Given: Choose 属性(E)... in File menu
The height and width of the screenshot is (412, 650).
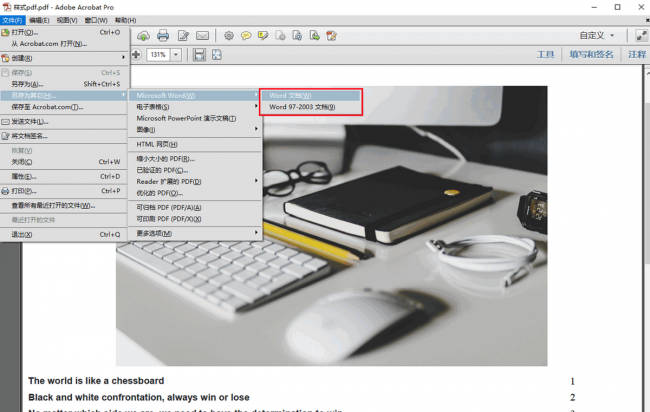Looking at the screenshot, I should click(64, 177).
